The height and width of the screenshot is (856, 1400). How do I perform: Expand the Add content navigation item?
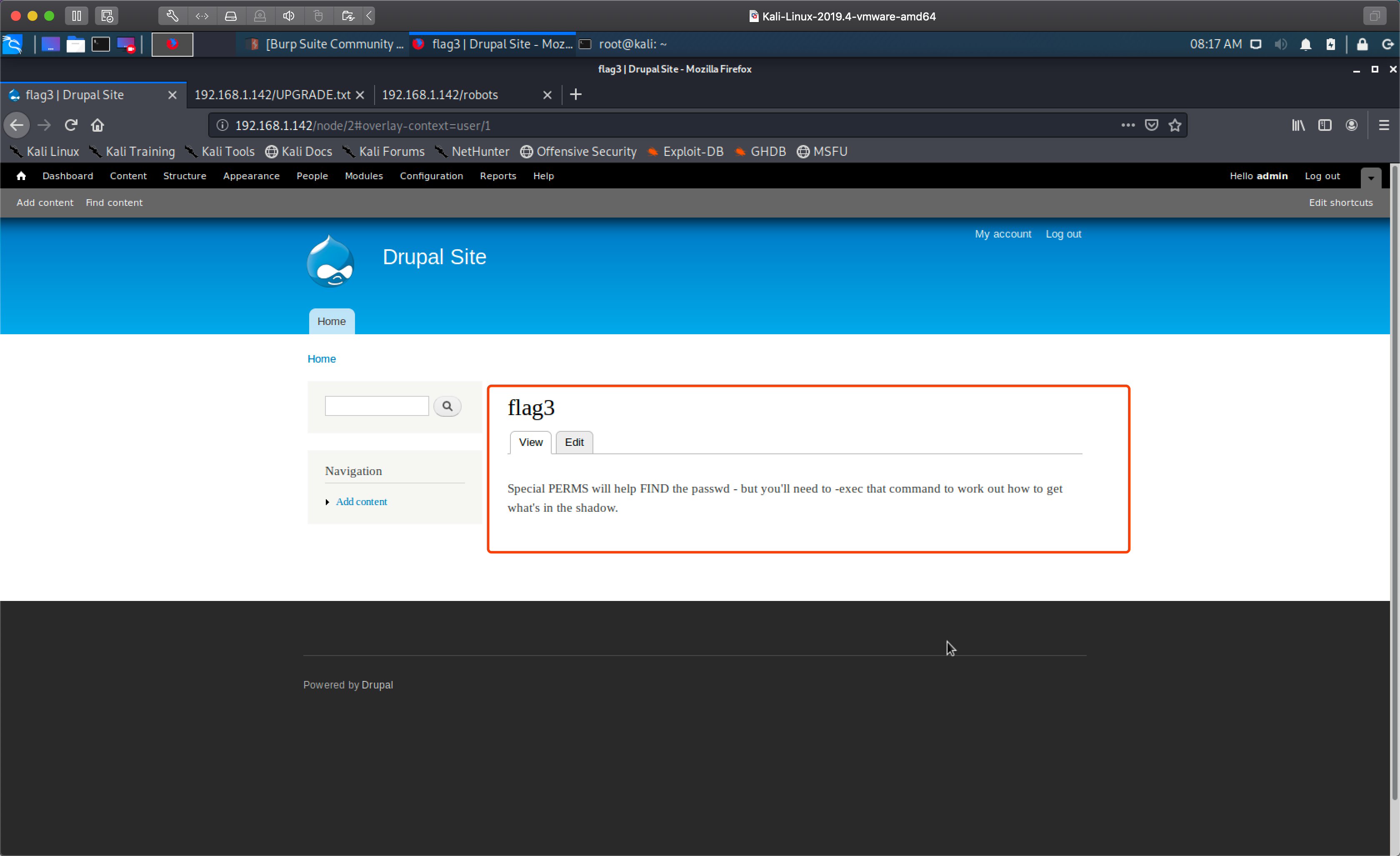tap(361, 501)
